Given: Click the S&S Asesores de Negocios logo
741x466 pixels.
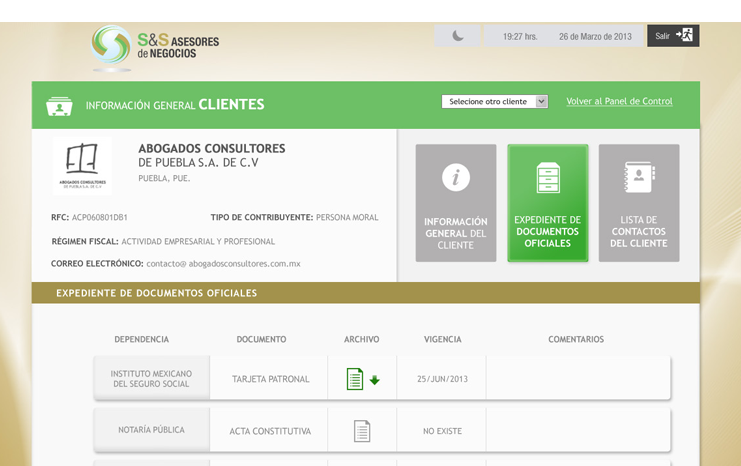Looking at the screenshot, I should pos(155,46).
